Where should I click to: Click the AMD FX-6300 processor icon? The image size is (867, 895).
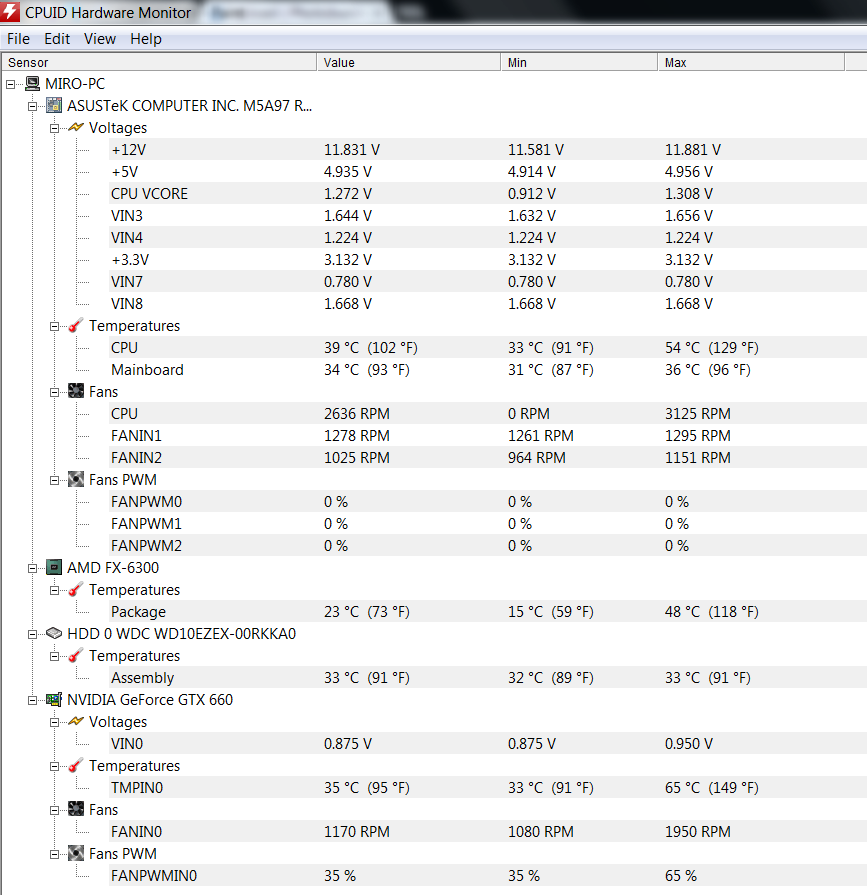[55, 568]
